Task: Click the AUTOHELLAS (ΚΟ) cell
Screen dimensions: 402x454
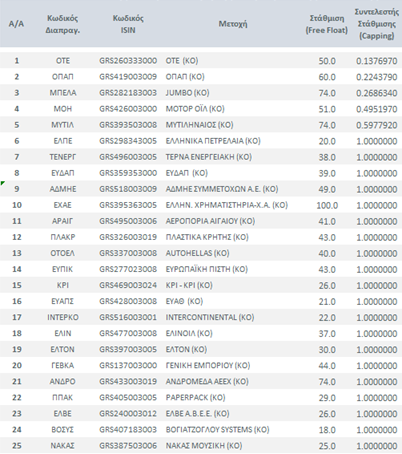Action: (197, 253)
